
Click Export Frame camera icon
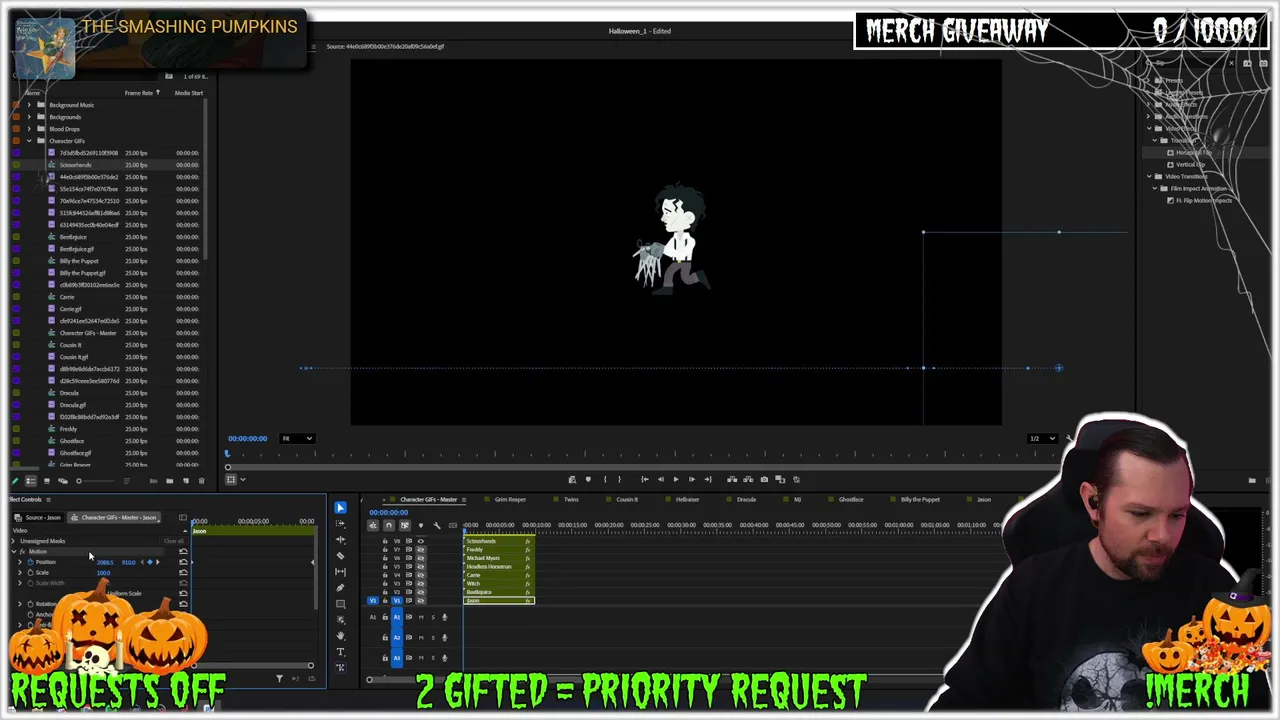tap(764, 479)
